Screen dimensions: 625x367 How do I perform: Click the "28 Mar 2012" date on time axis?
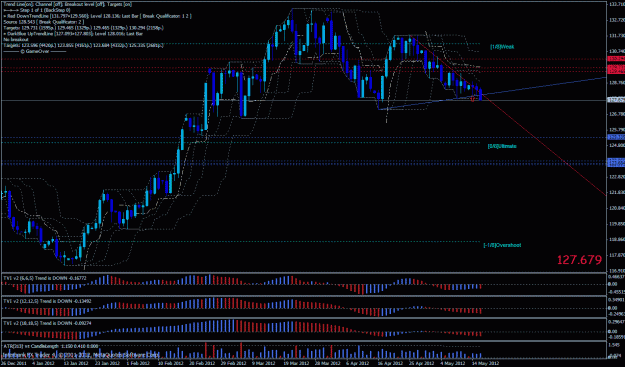point(328,363)
